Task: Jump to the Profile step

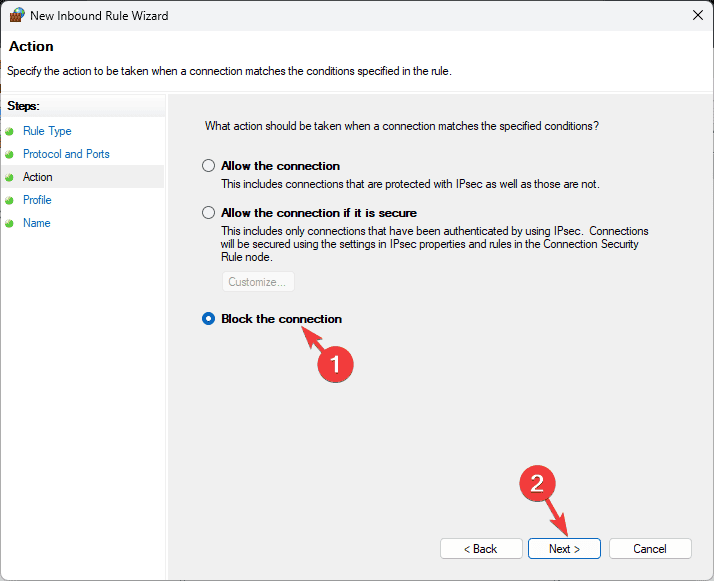Action: click(37, 200)
